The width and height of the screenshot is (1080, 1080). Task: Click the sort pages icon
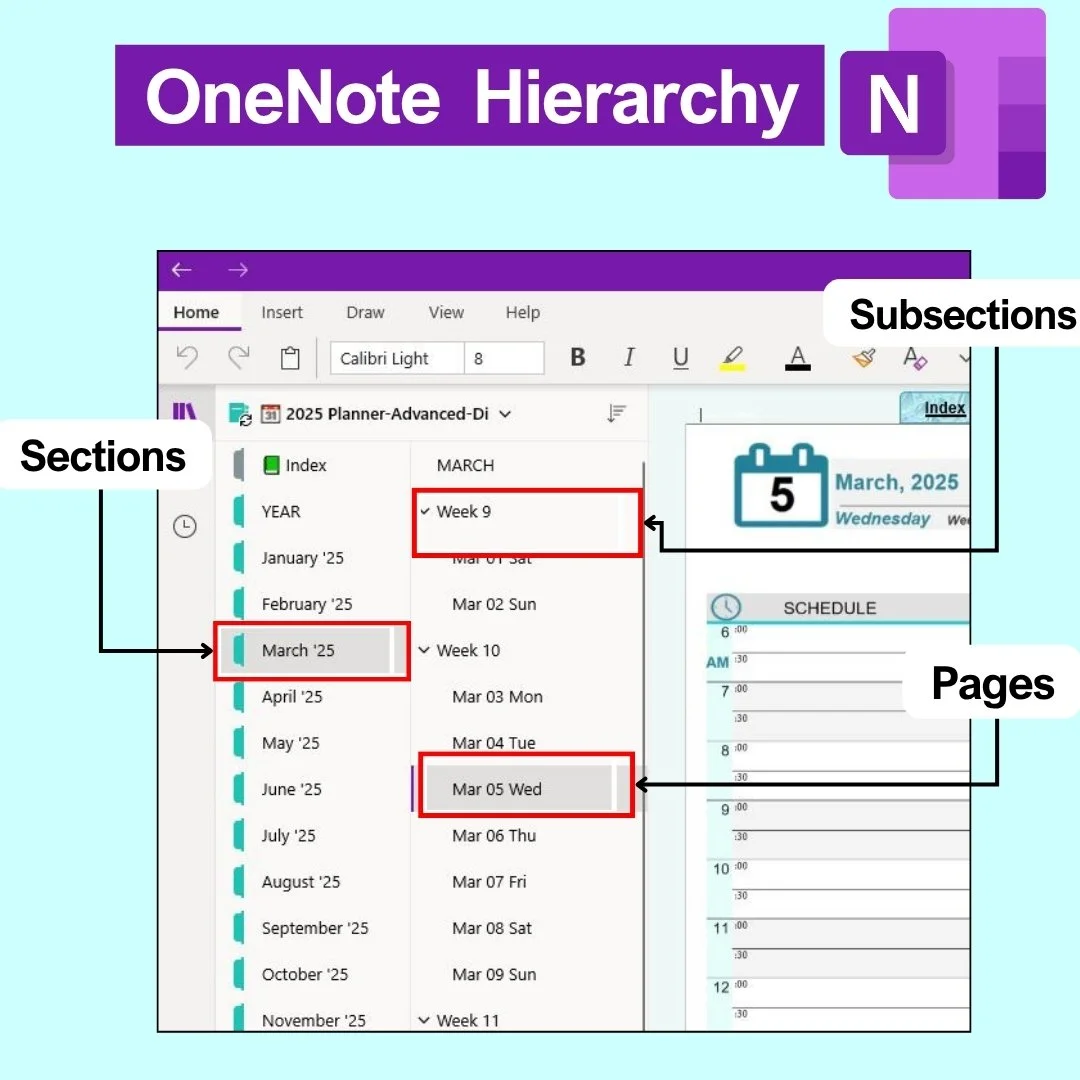pyautogui.click(x=616, y=413)
